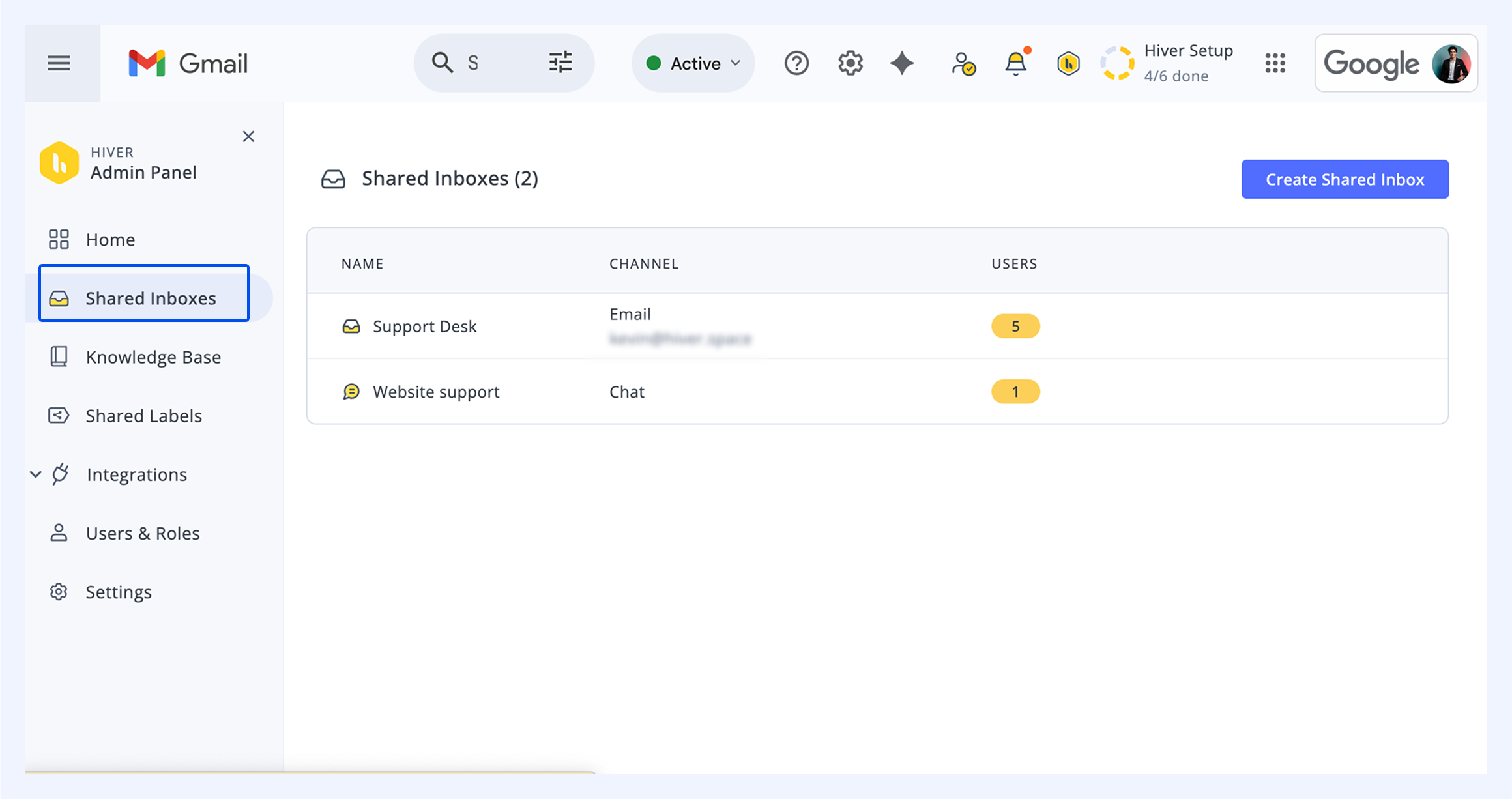Open search filter options icon

[560, 63]
